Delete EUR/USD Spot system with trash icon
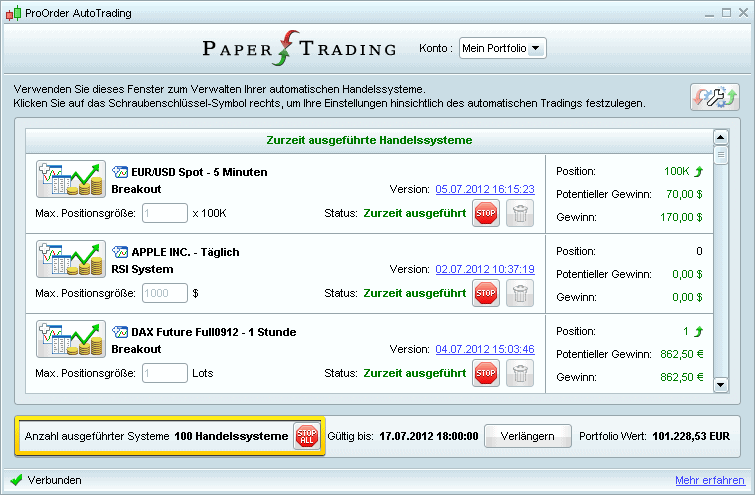The image size is (755, 495). pyautogui.click(x=520, y=213)
